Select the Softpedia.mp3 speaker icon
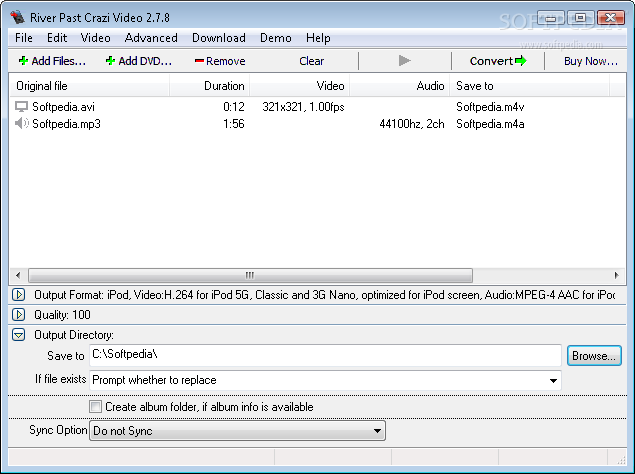The image size is (635, 474). pyautogui.click(x=21, y=123)
